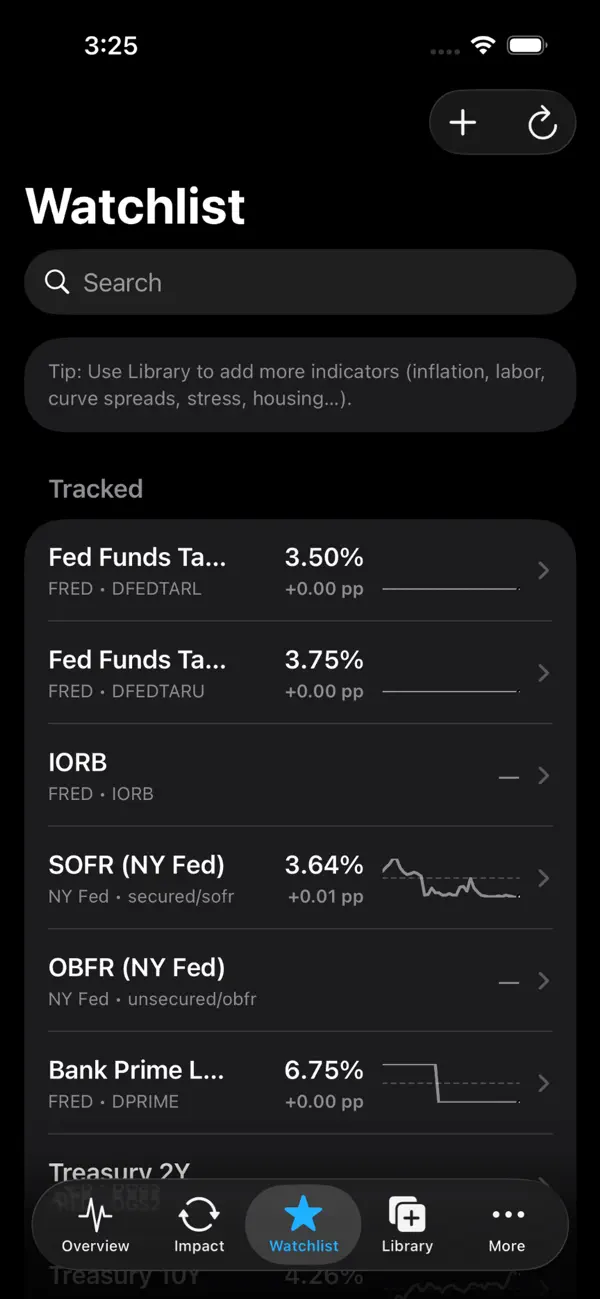Viewport: 600px width, 1299px height.
Task: Tap the Library tip banner
Action: click(x=300, y=384)
